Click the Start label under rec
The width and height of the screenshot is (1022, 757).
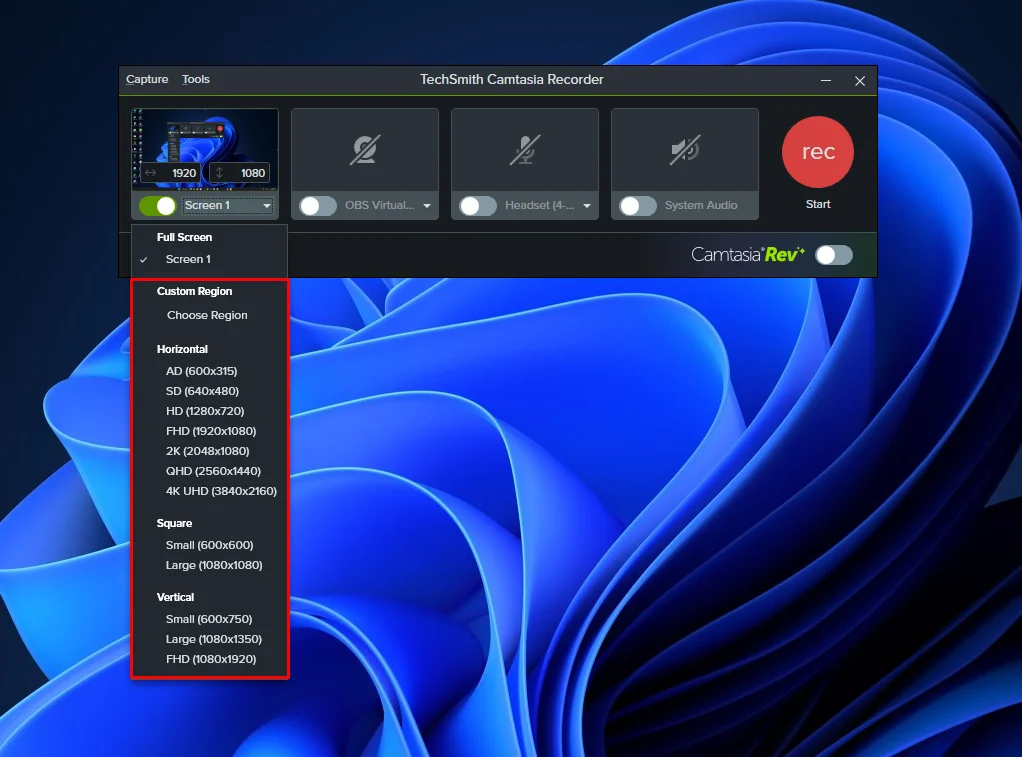[818, 204]
